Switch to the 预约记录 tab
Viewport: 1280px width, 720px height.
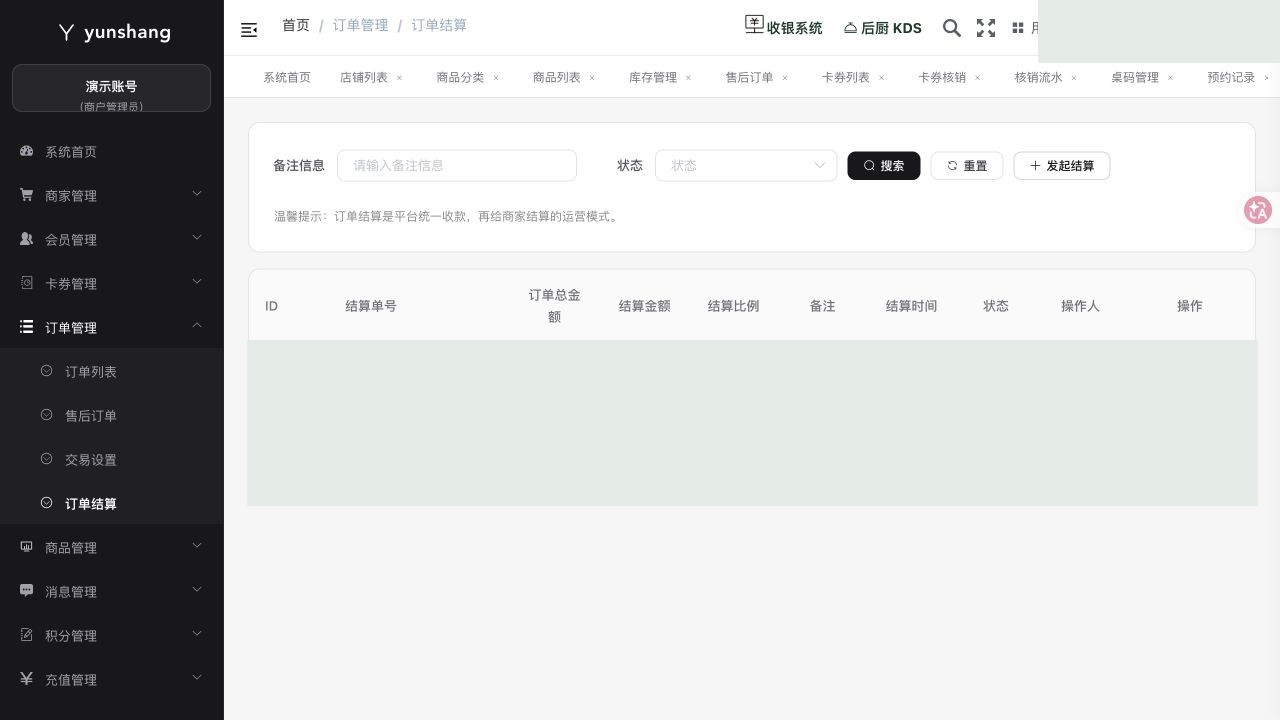tap(1231, 77)
